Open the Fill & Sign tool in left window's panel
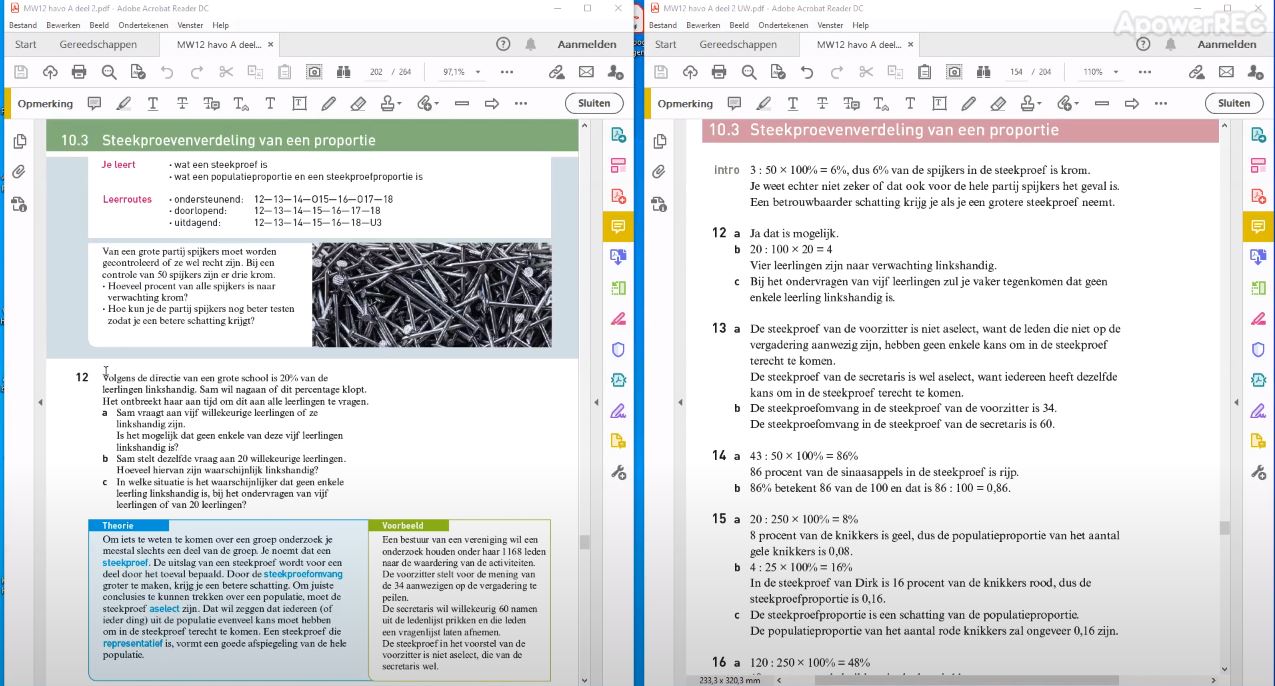The height and width of the screenshot is (686, 1275). (x=617, y=410)
